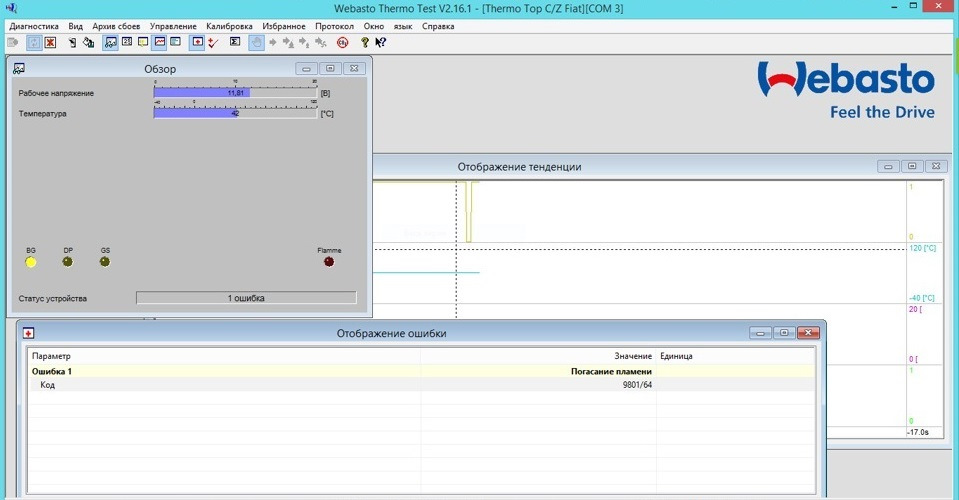Open the Диагностика menu
This screenshot has width=959, height=500.
point(33,26)
